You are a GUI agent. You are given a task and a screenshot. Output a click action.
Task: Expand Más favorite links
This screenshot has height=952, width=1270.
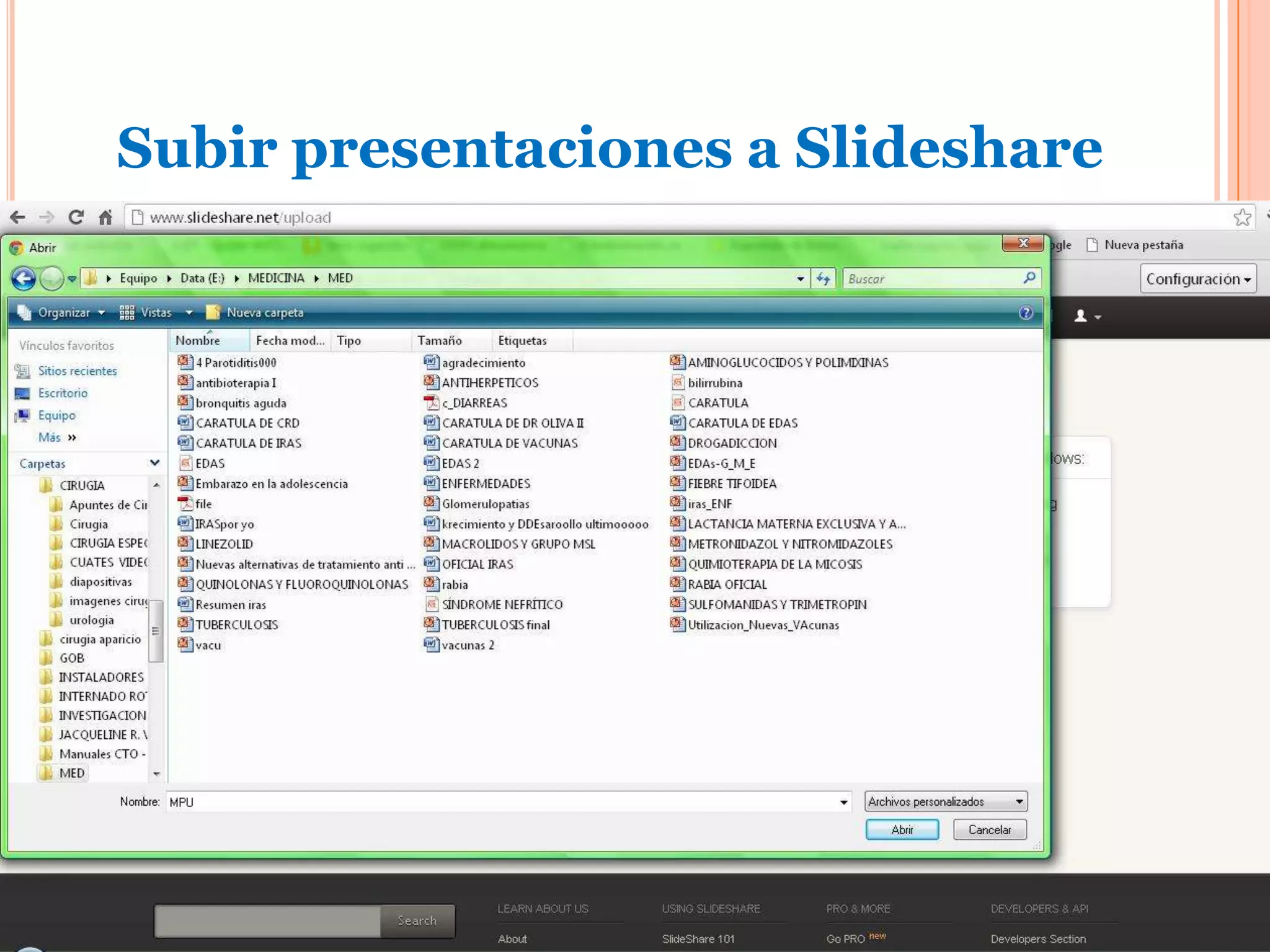point(57,438)
